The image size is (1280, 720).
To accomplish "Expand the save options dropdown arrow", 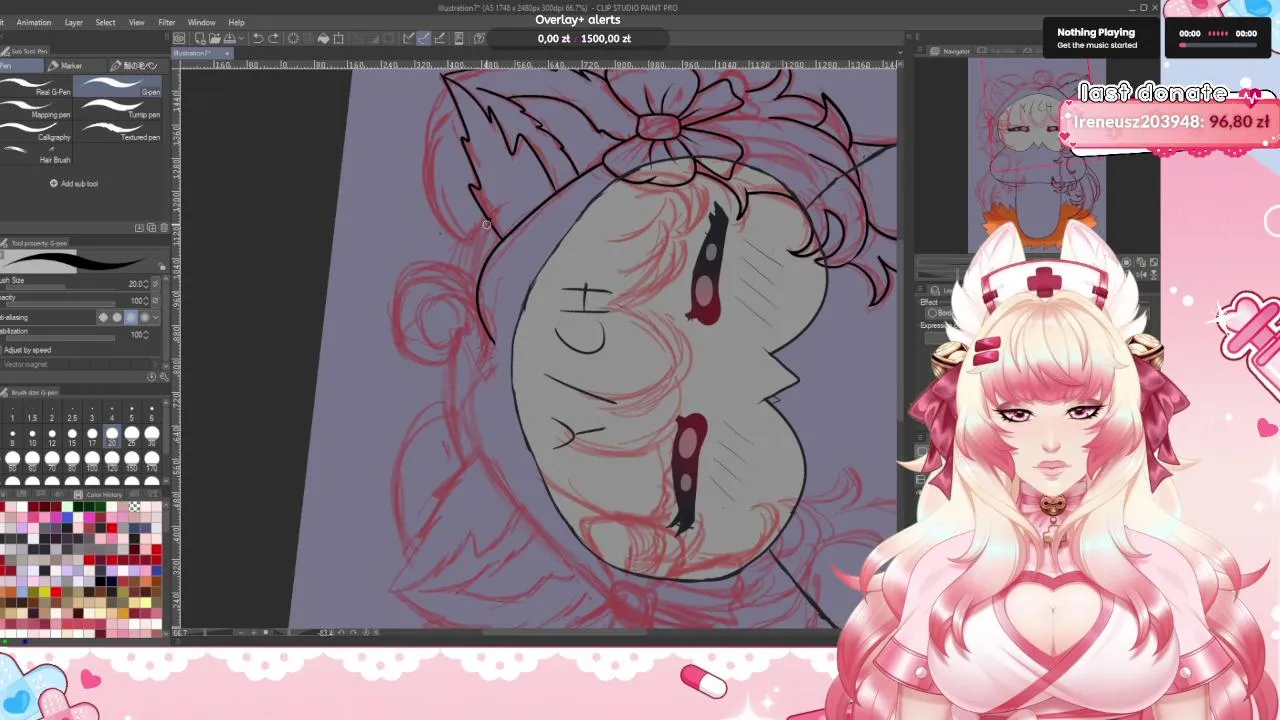I will tap(242, 39).
